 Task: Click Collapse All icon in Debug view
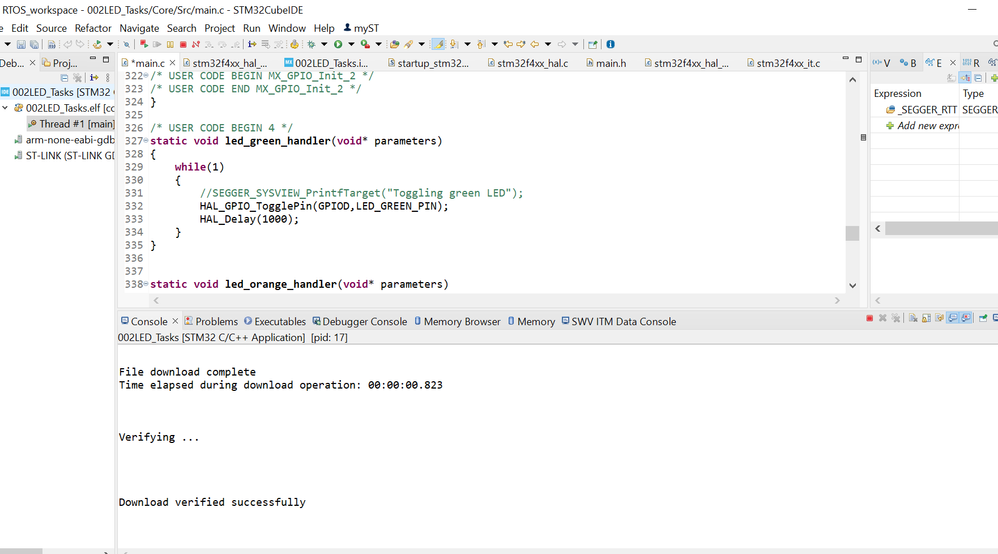point(64,78)
